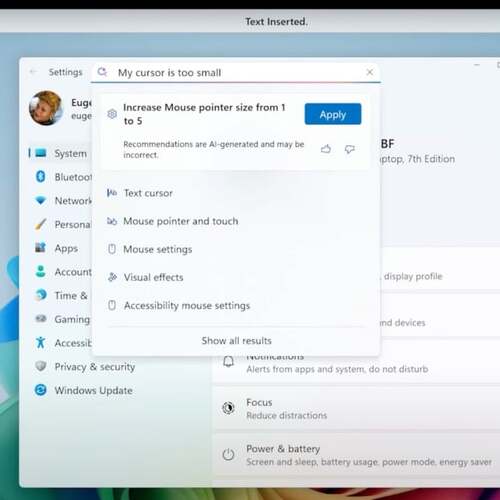Open the Visual effects result
The image size is (500, 500).
236,277
